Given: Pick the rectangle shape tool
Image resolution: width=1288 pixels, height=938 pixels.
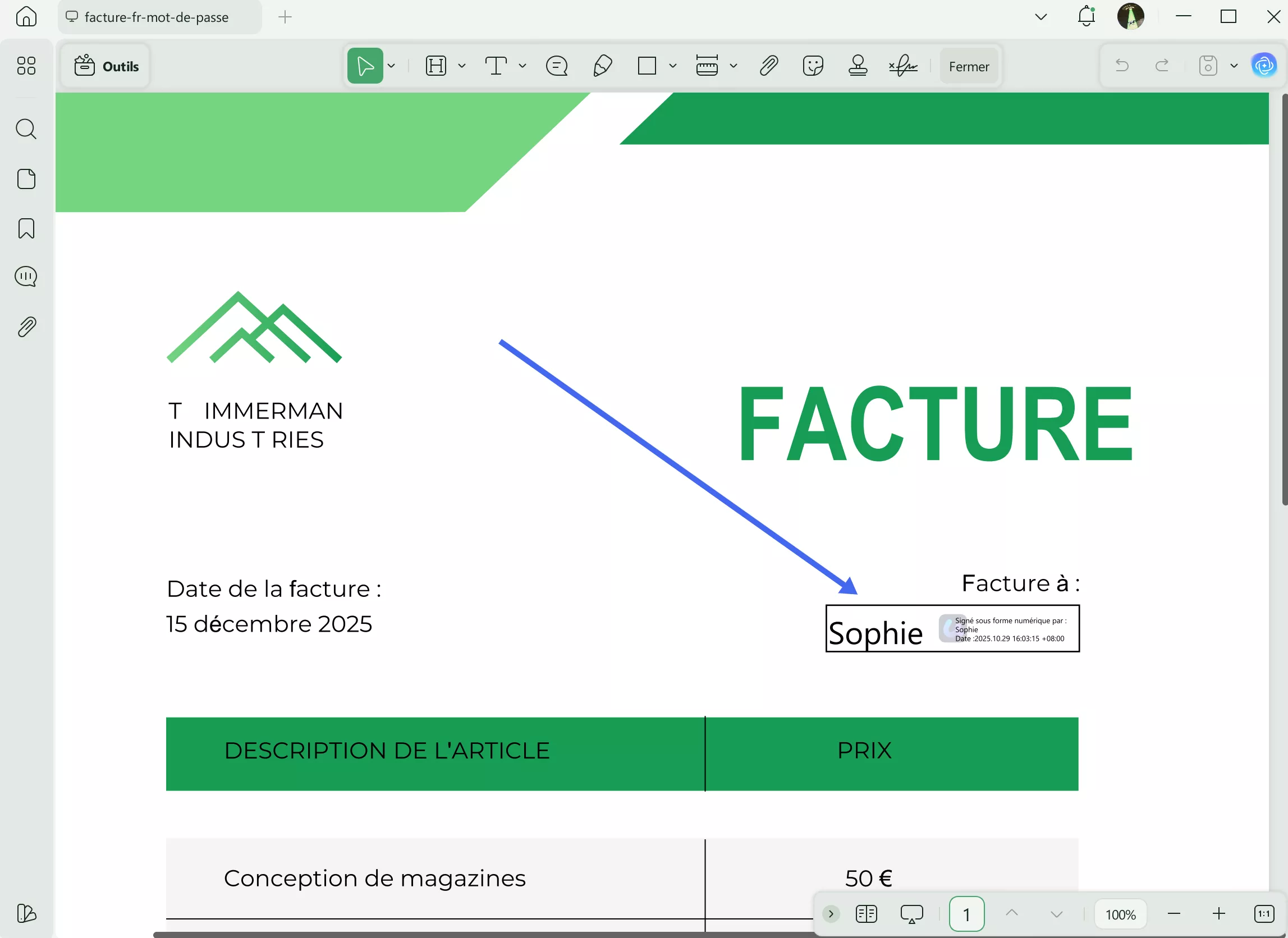Looking at the screenshot, I should coord(648,65).
